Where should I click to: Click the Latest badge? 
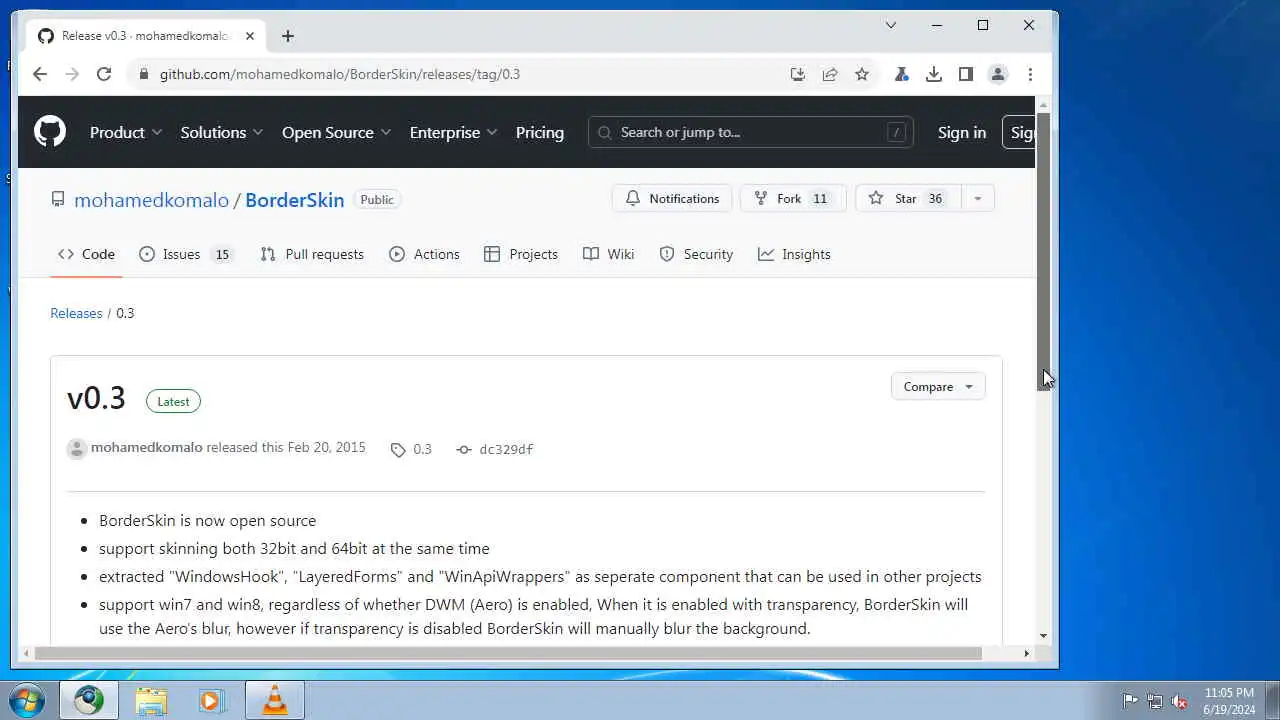[173, 401]
